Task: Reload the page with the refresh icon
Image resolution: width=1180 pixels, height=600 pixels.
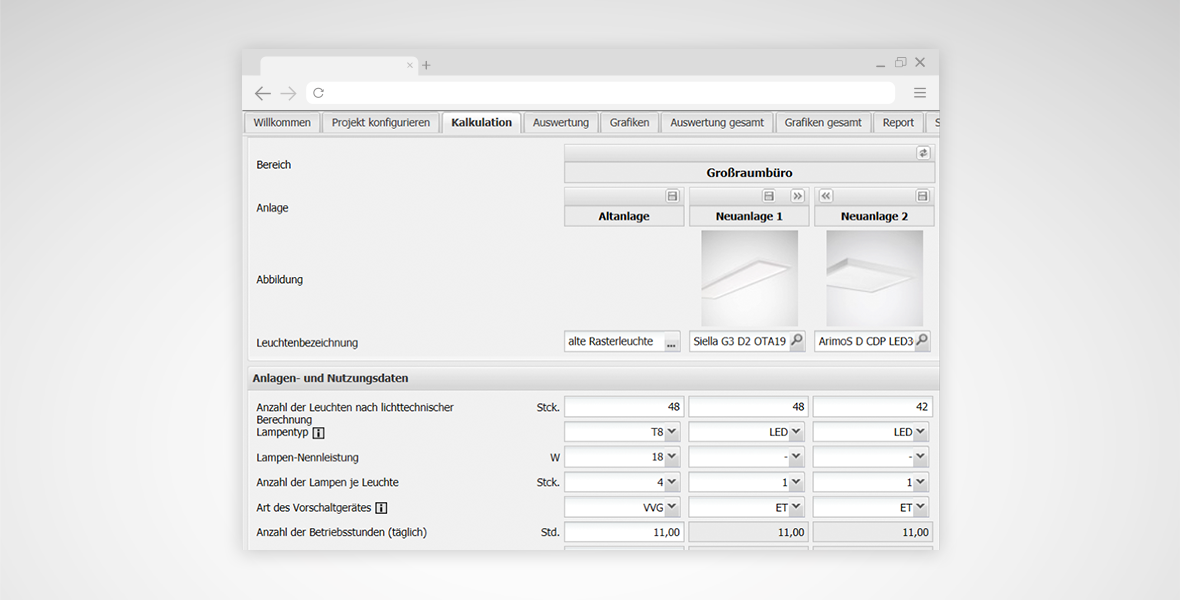Action: click(x=318, y=93)
